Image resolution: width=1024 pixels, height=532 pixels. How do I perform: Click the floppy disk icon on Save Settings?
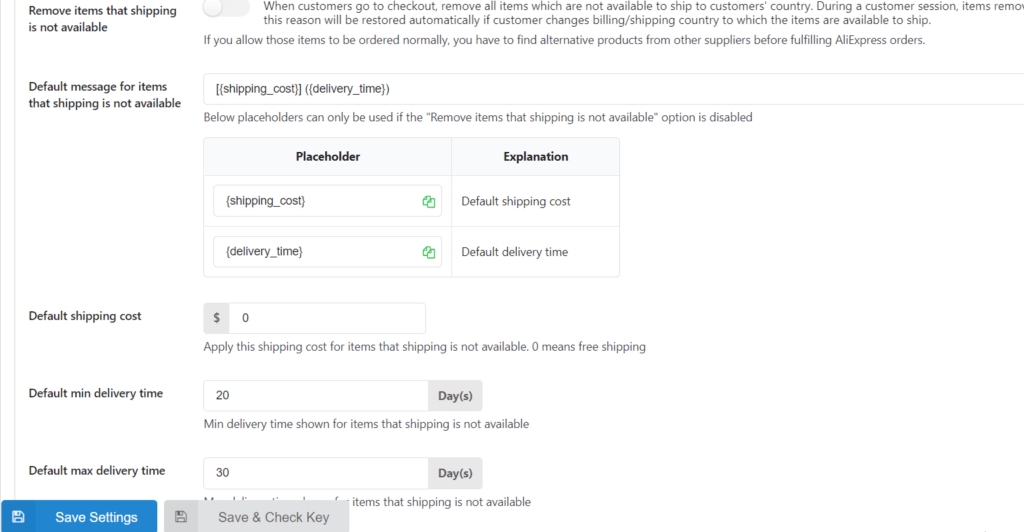[x=18, y=517]
